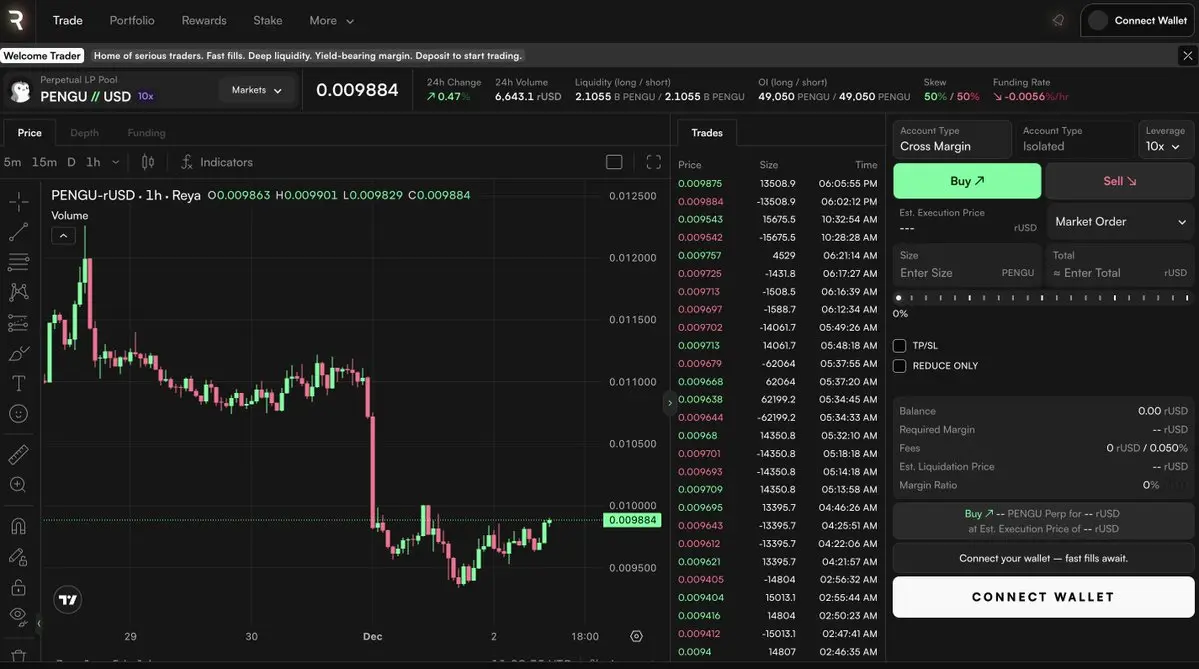Click the large CONNECT WALLET button
The image size is (1199, 669).
pos(1043,597)
